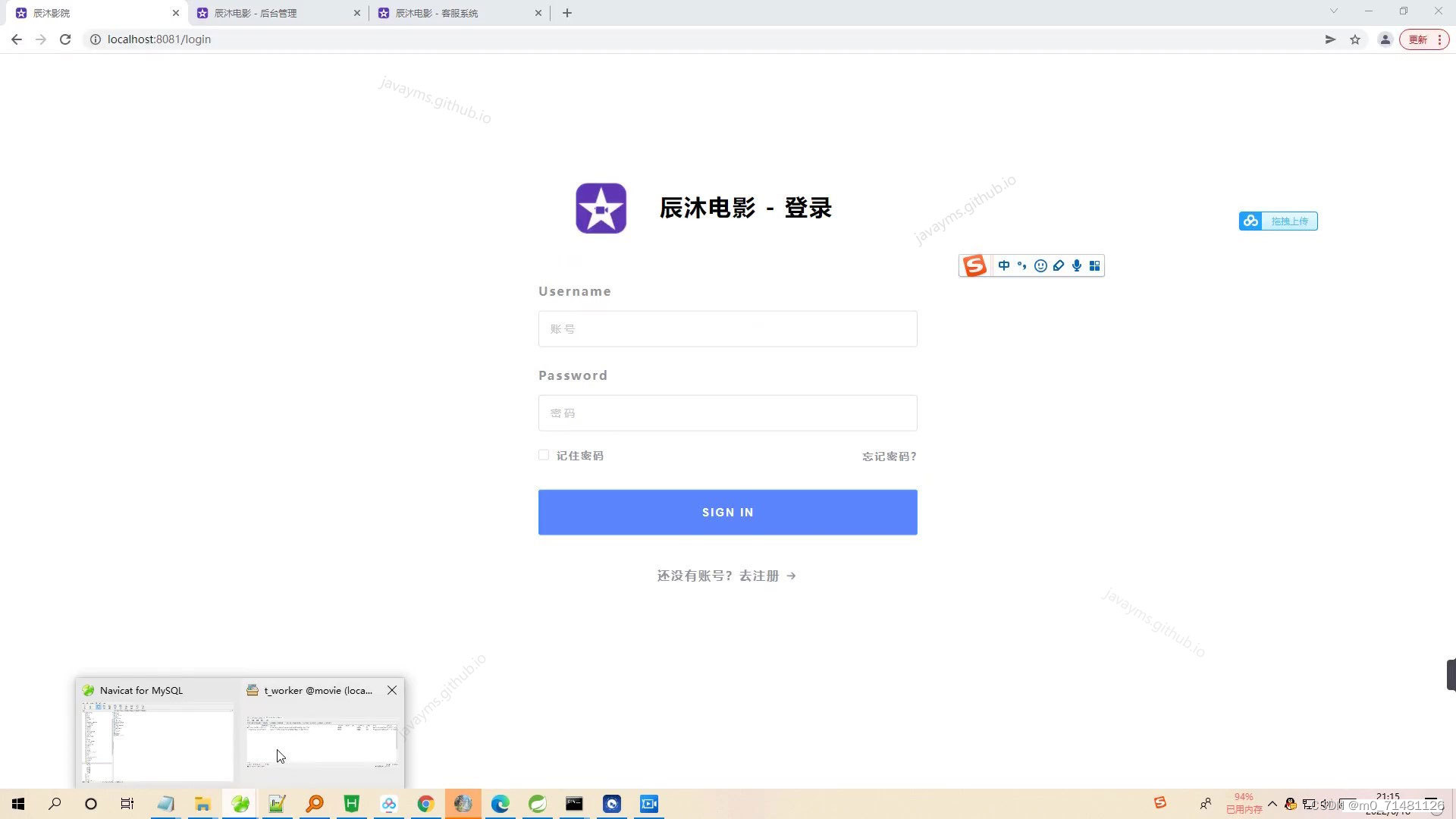The height and width of the screenshot is (819, 1456).
Task: Click the Baidu cloud upload widget
Action: click(x=1279, y=221)
